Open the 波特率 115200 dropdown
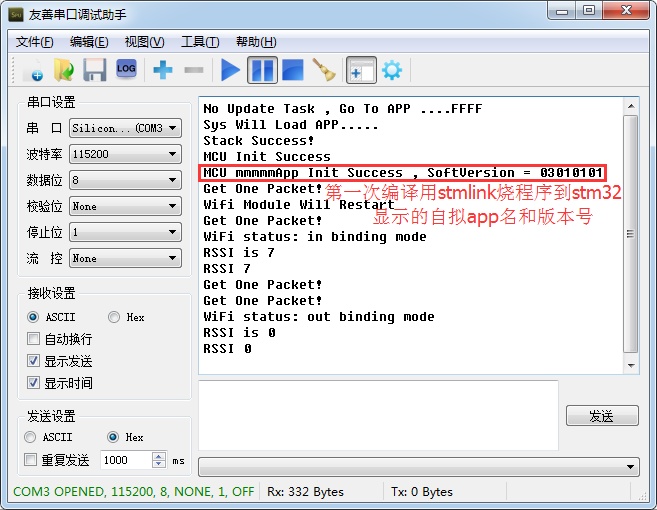Viewport: 657px width, 510px height. [x=125, y=154]
